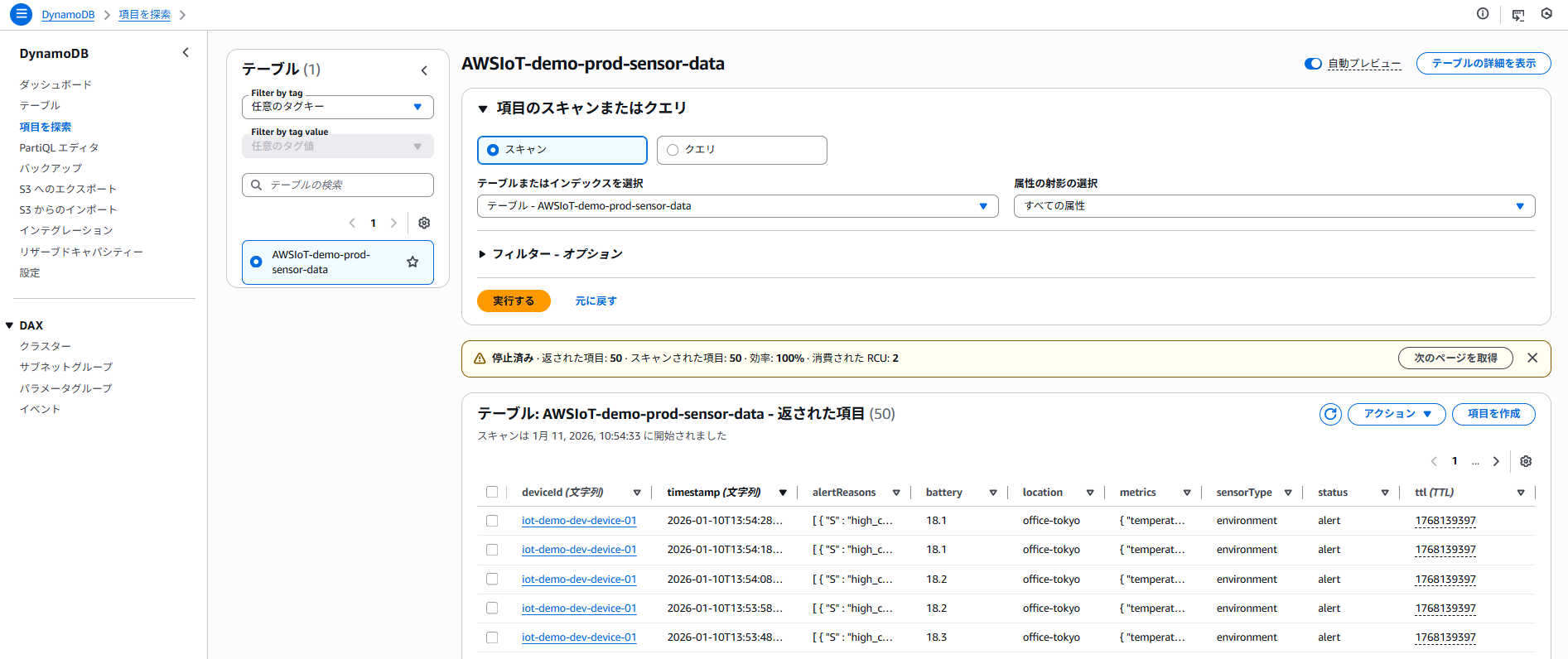Screen dimensions: 1568x659
Task: Sort by timestamp column arrow
Action: tap(783, 493)
